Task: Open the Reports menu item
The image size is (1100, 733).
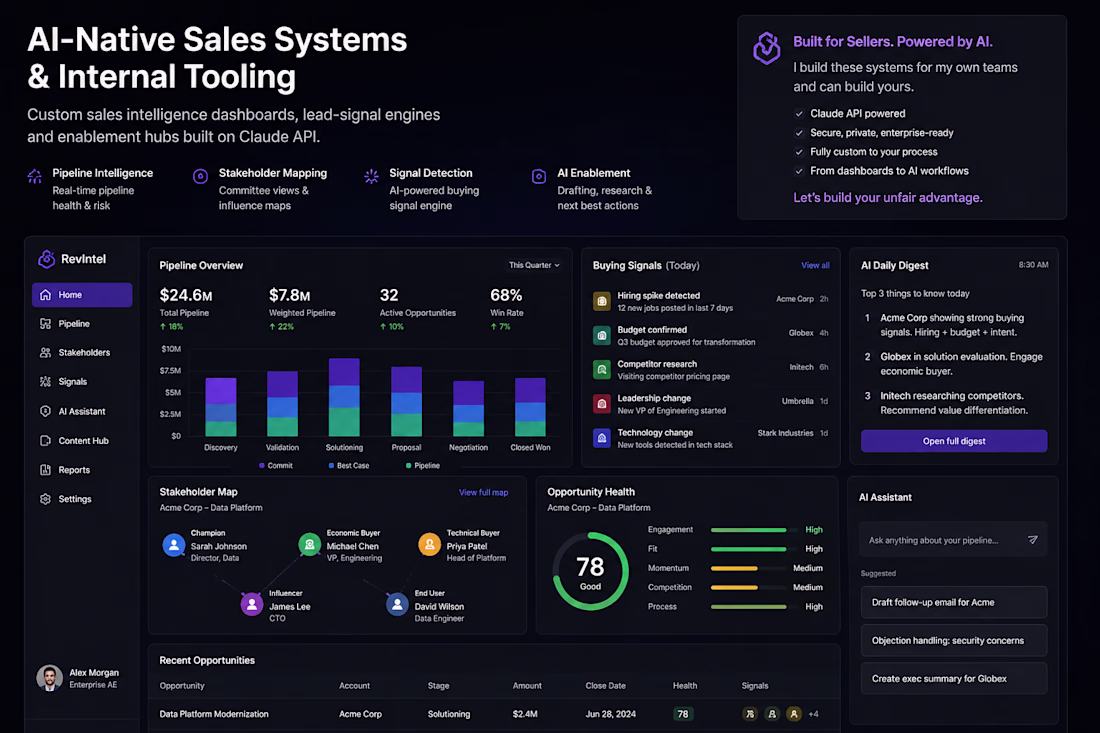Action: coord(82,470)
